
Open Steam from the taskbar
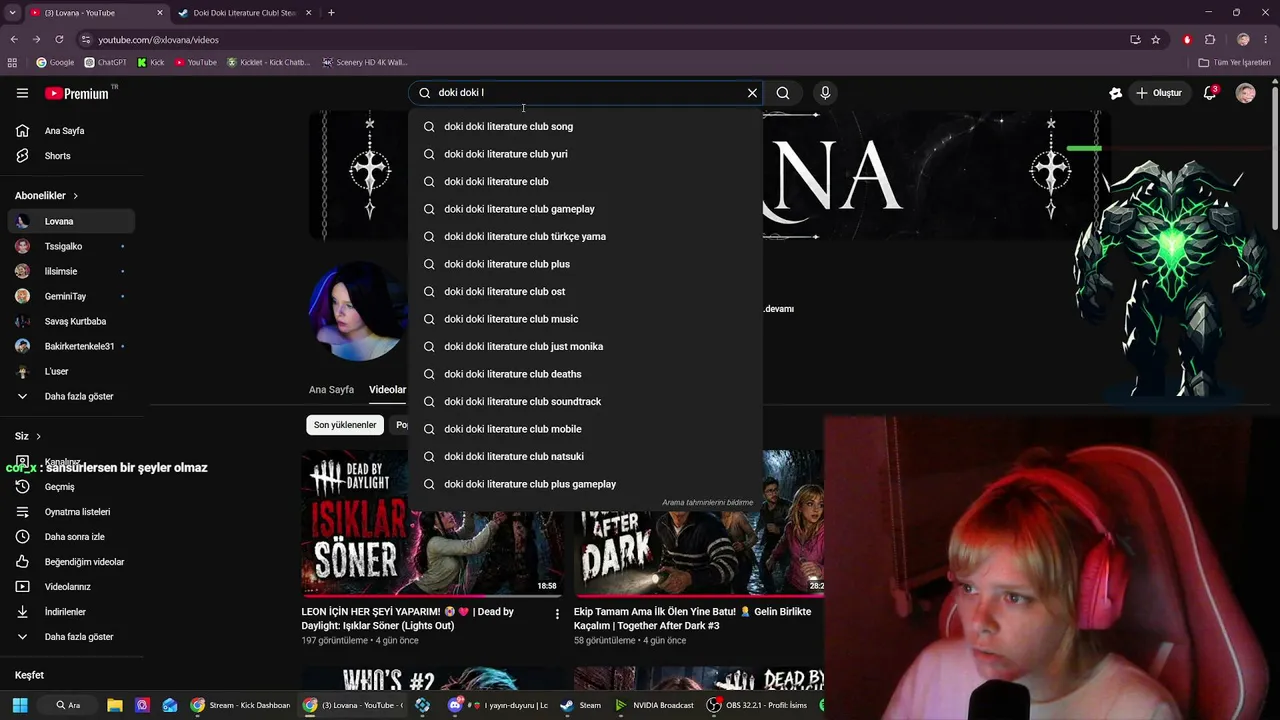click(581, 705)
